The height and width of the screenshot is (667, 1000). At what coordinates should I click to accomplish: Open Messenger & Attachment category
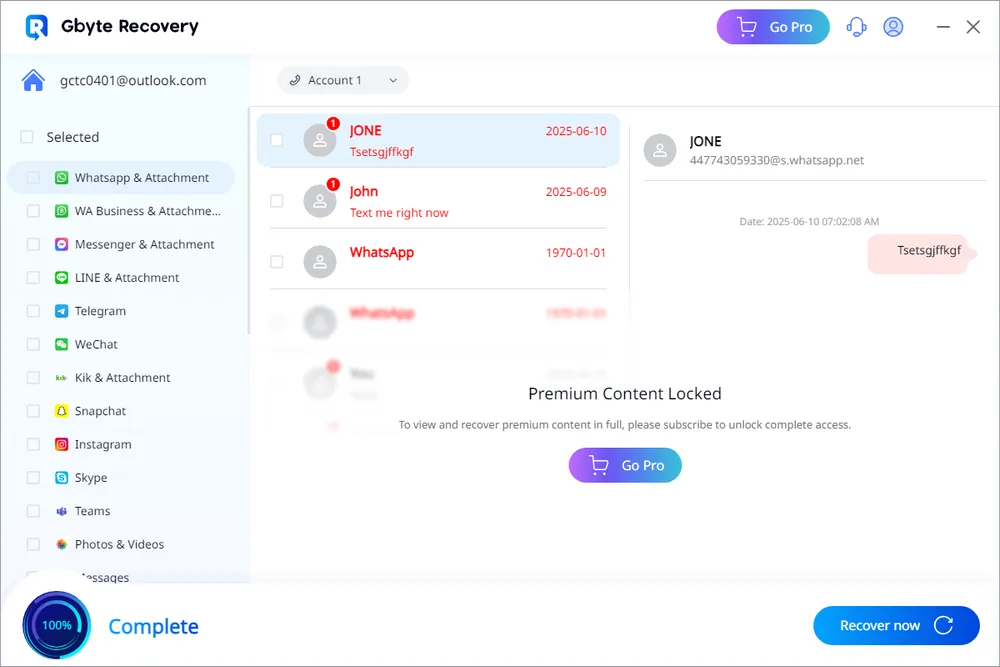144,244
